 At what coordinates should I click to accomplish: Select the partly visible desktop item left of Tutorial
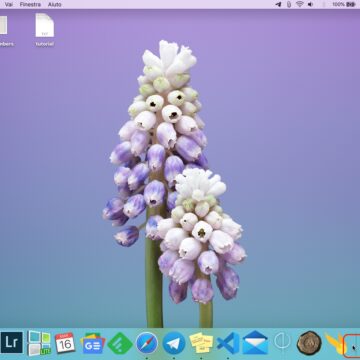(6, 32)
